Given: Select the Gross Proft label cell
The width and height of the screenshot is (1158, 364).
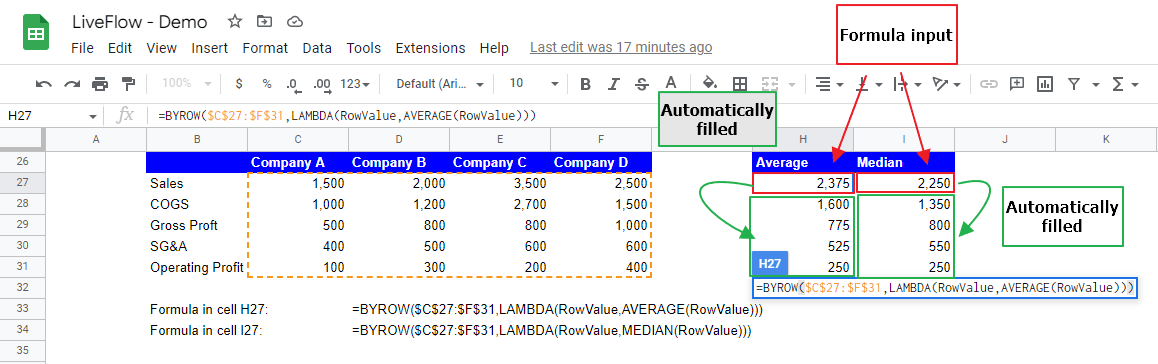Looking at the screenshot, I should (x=196, y=224).
